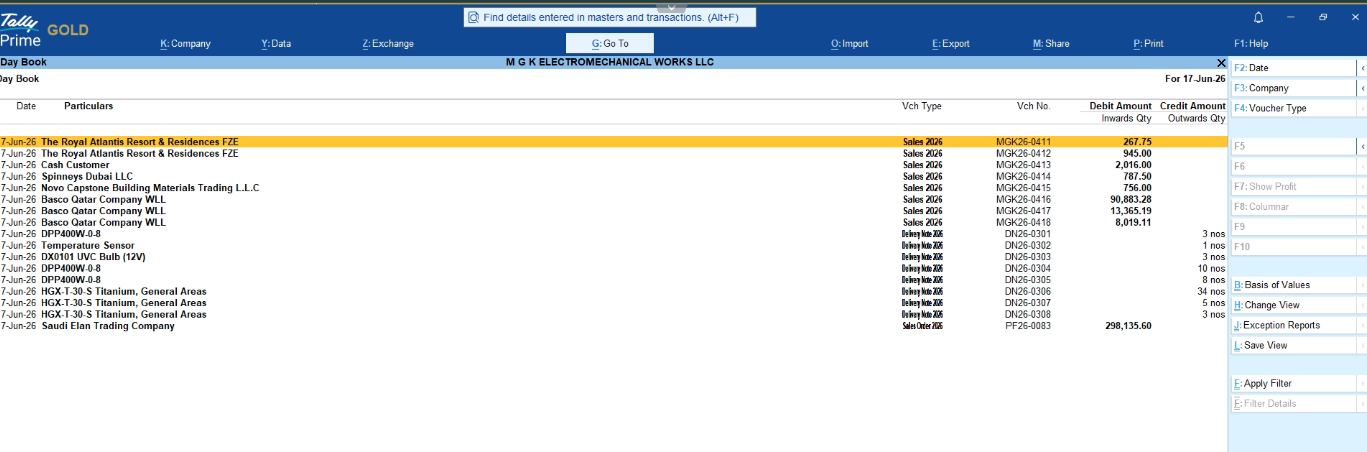Image resolution: width=1367 pixels, height=452 pixels.
Task: Select the Spinneys Dubai LLC row
Action: pos(613,177)
